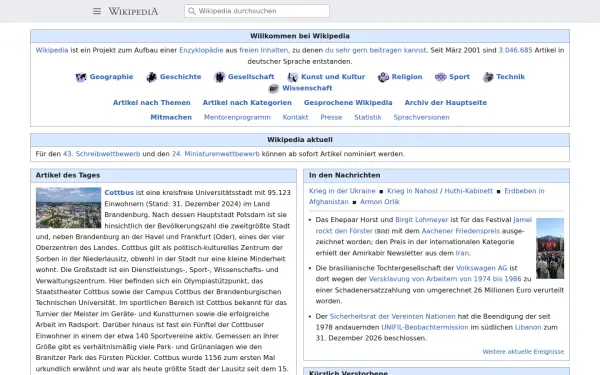Go to Artikel nach Kategorien
Viewport: 600px width, 375px height.
coord(247,103)
